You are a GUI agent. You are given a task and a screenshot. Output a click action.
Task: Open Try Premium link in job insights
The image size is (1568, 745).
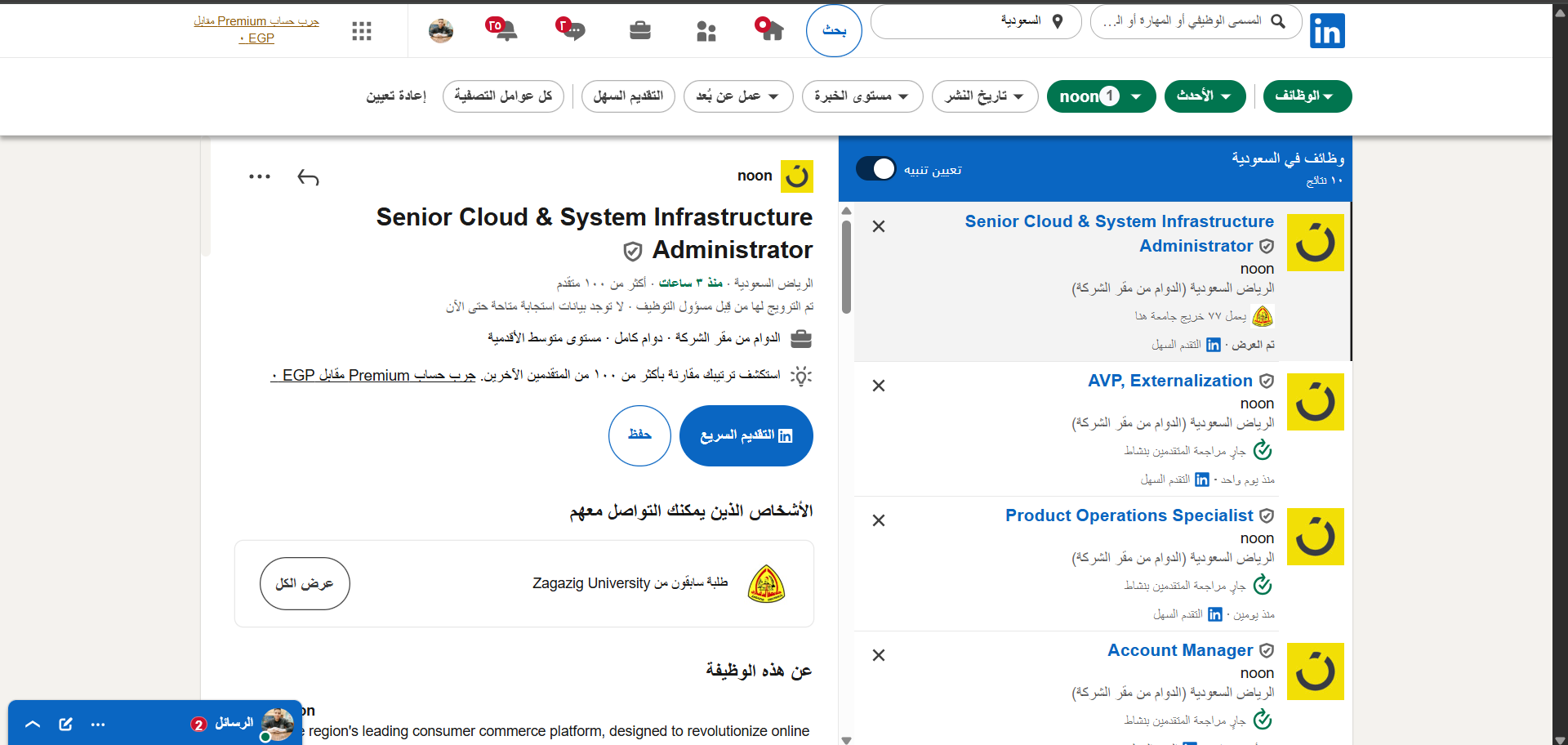click(373, 375)
